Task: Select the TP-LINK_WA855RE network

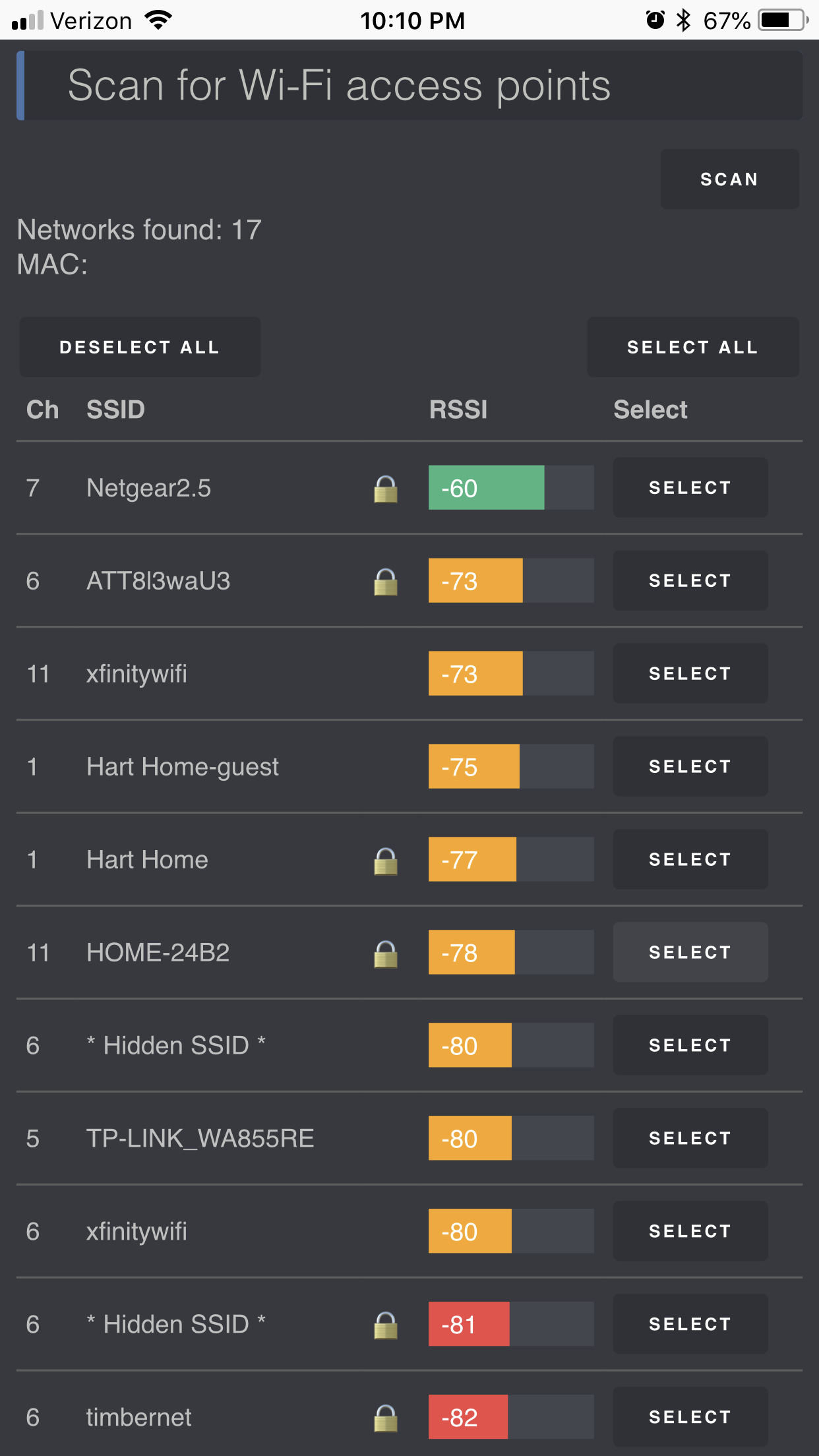Action: pyautogui.click(x=690, y=1139)
